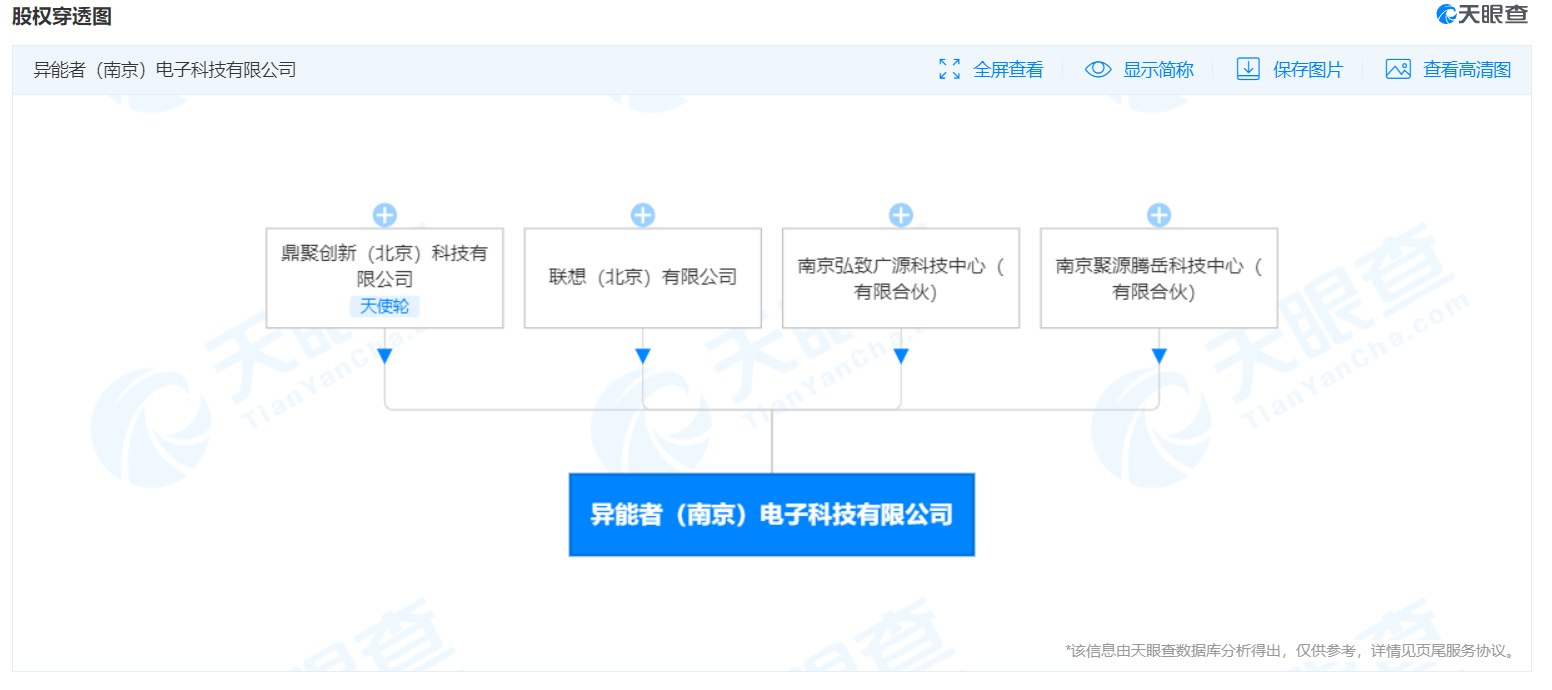
Task: Click the blue arrow below 南京弘致广源 node
Action: pos(901,356)
